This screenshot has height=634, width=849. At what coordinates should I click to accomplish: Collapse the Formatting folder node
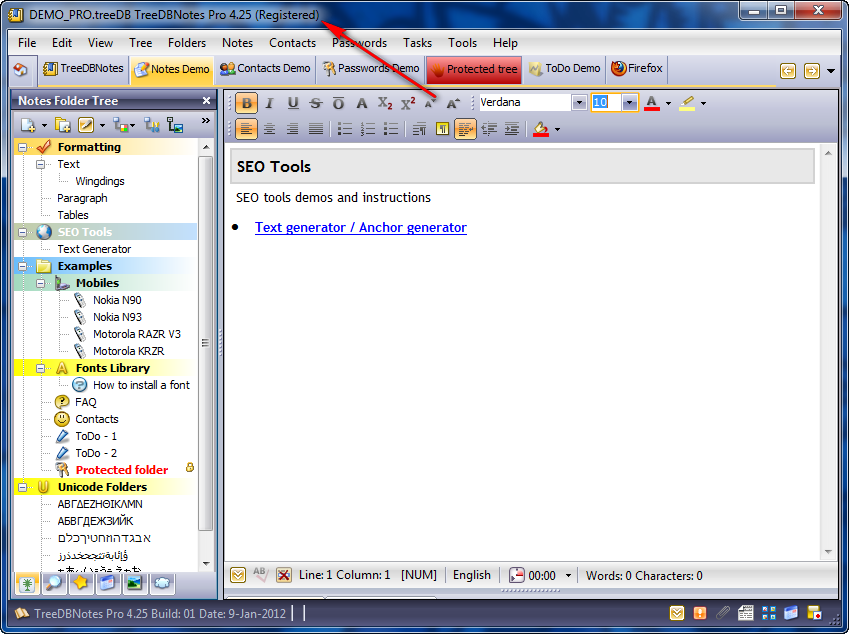[22, 147]
